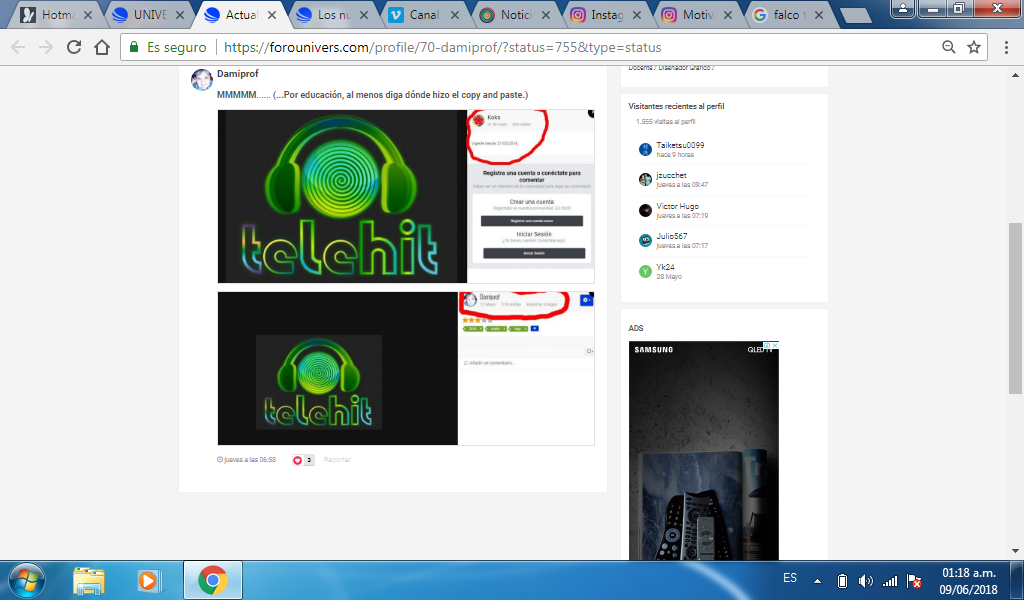Image resolution: width=1024 pixels, height=600 pixels.
Task: Open the volume speaker tray icon
Action: 866,581
